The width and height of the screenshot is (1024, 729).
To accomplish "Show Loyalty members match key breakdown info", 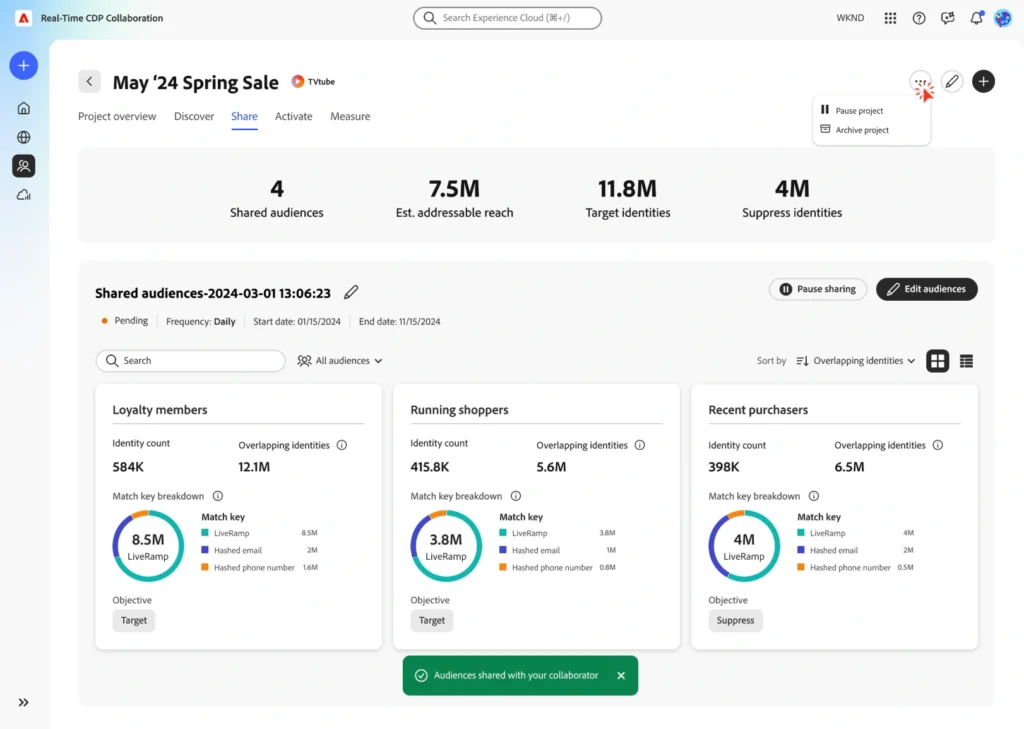I will coord(218,496).
